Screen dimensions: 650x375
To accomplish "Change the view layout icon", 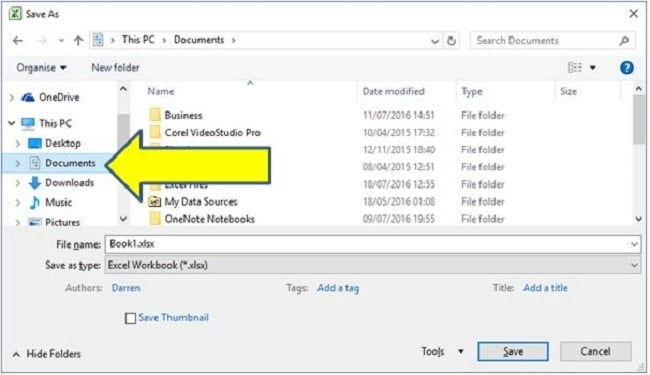I will 575,67.
